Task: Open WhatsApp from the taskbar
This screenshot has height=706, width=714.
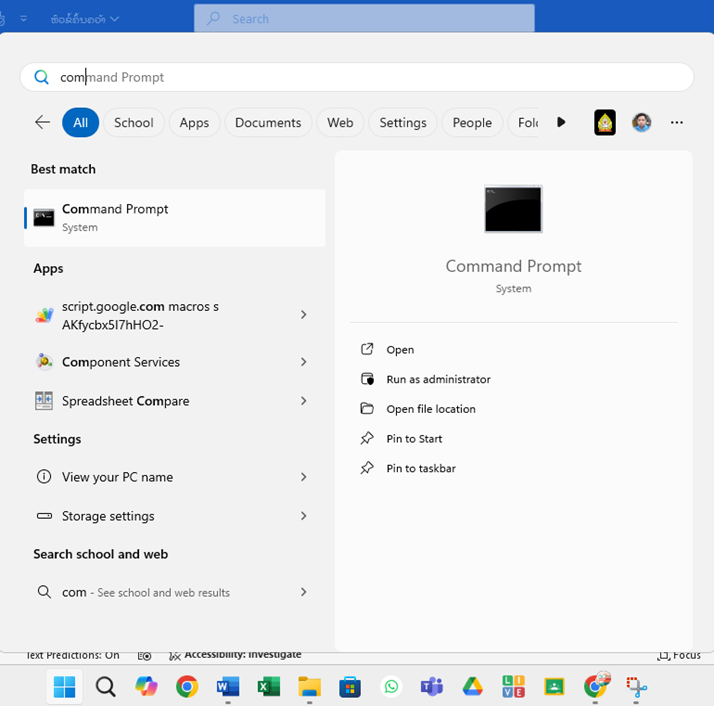Action: 391,686
